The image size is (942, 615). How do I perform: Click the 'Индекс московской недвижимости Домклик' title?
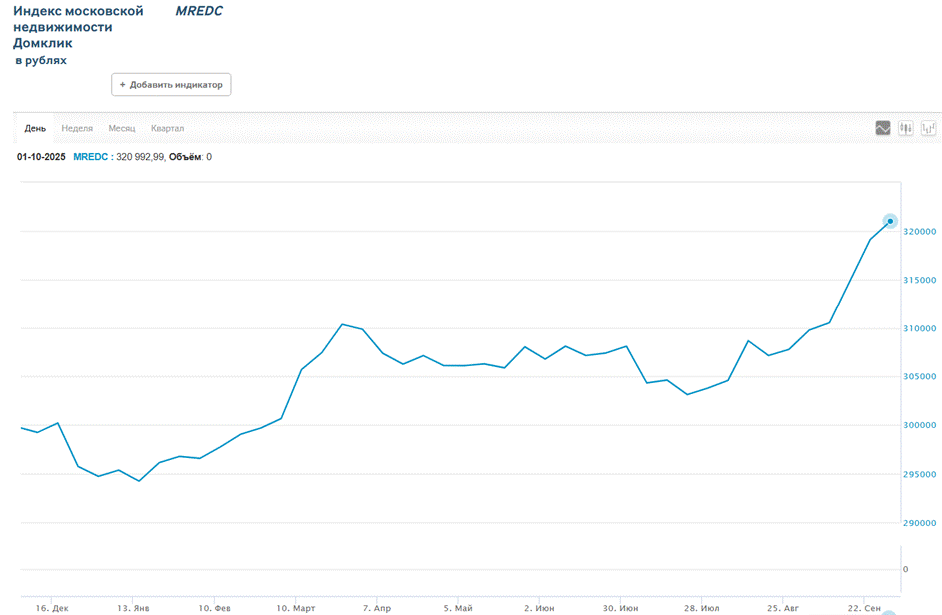[x=78, y=27]
